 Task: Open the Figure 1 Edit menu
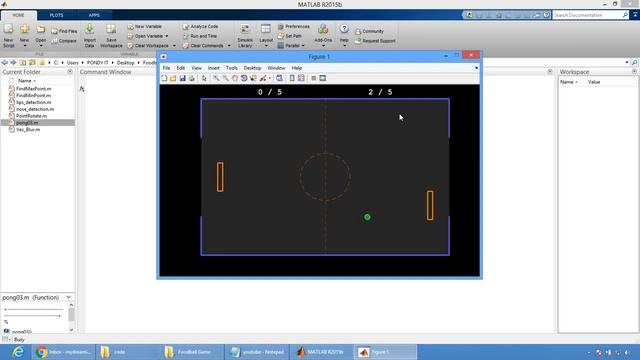pyautogui.click(x=180, y=68)
